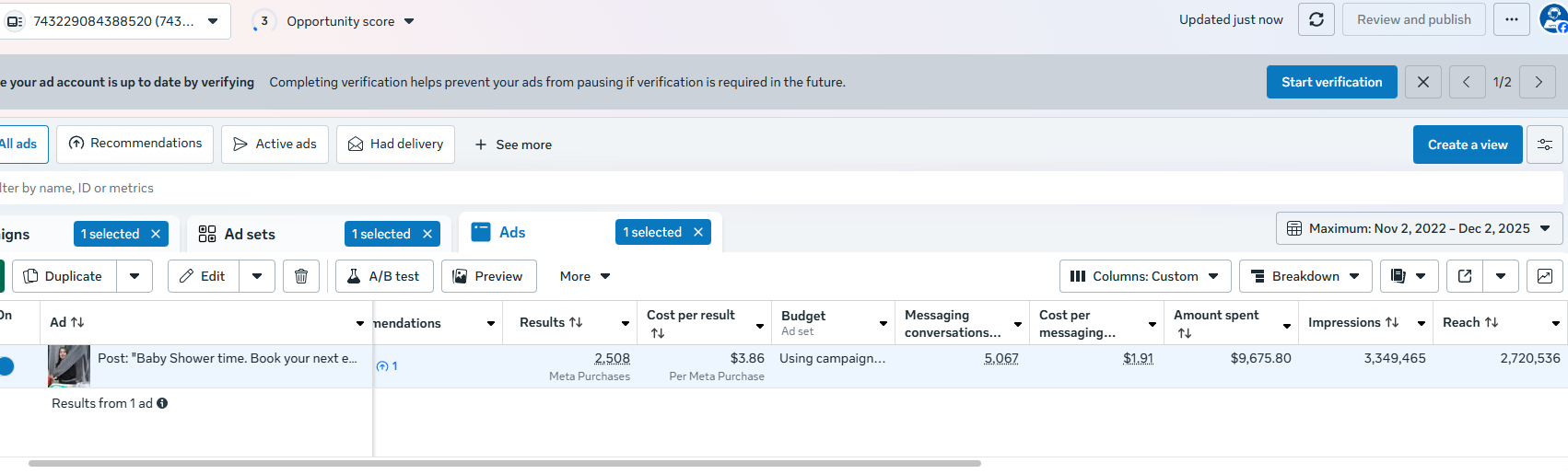The image size is (1568, 474).
Task: Open the three-dot more options menu
Action: pyautogui.click(x=1511, y=19)
